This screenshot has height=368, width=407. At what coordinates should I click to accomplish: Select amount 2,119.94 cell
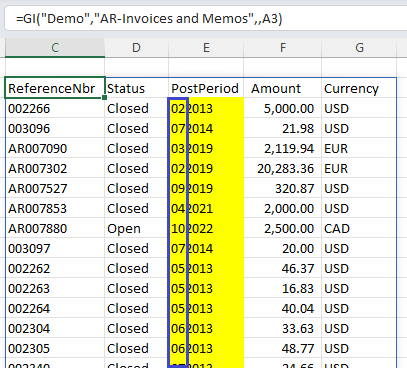[x=283, y=148]
